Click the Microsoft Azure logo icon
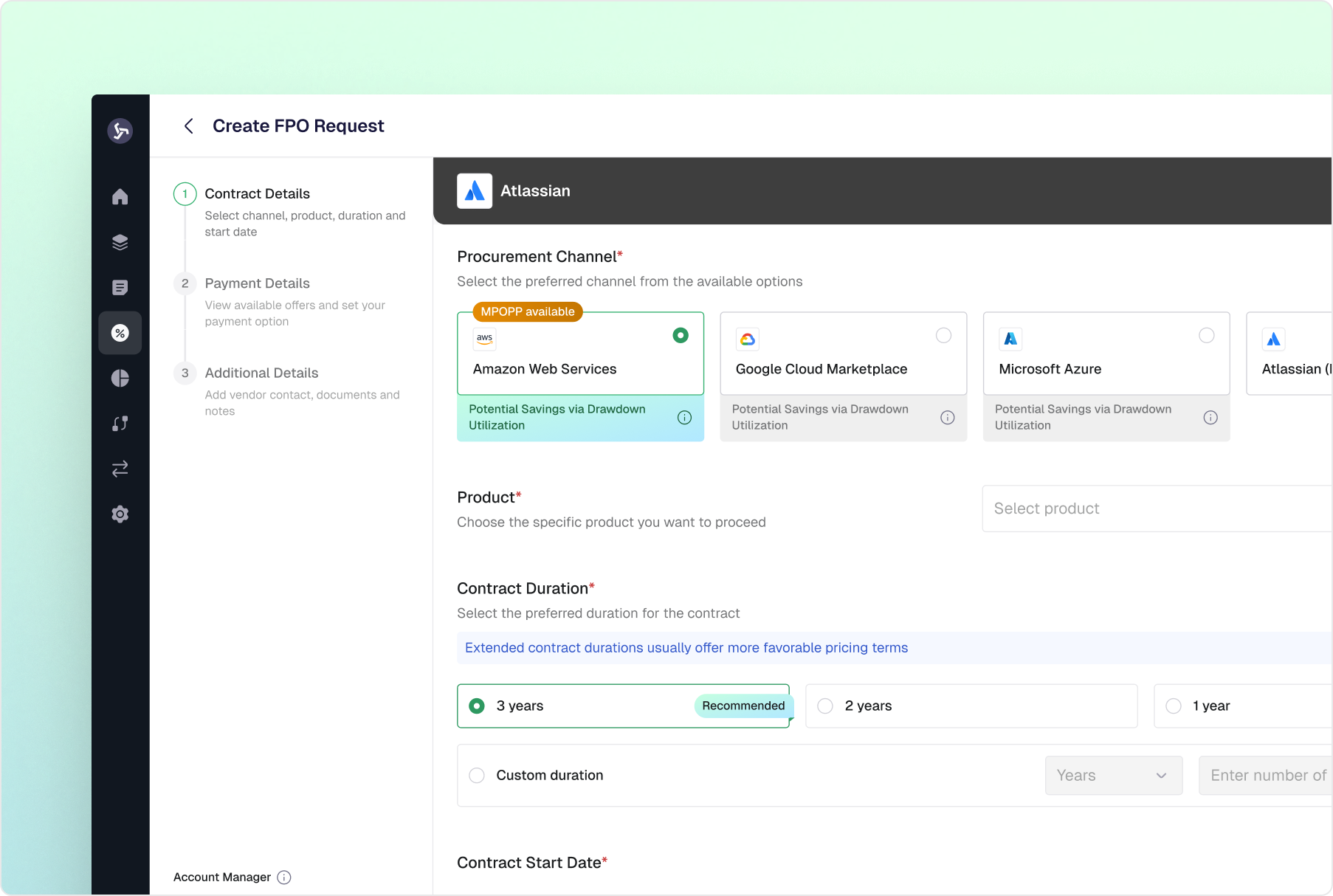 coord(1010,339)
